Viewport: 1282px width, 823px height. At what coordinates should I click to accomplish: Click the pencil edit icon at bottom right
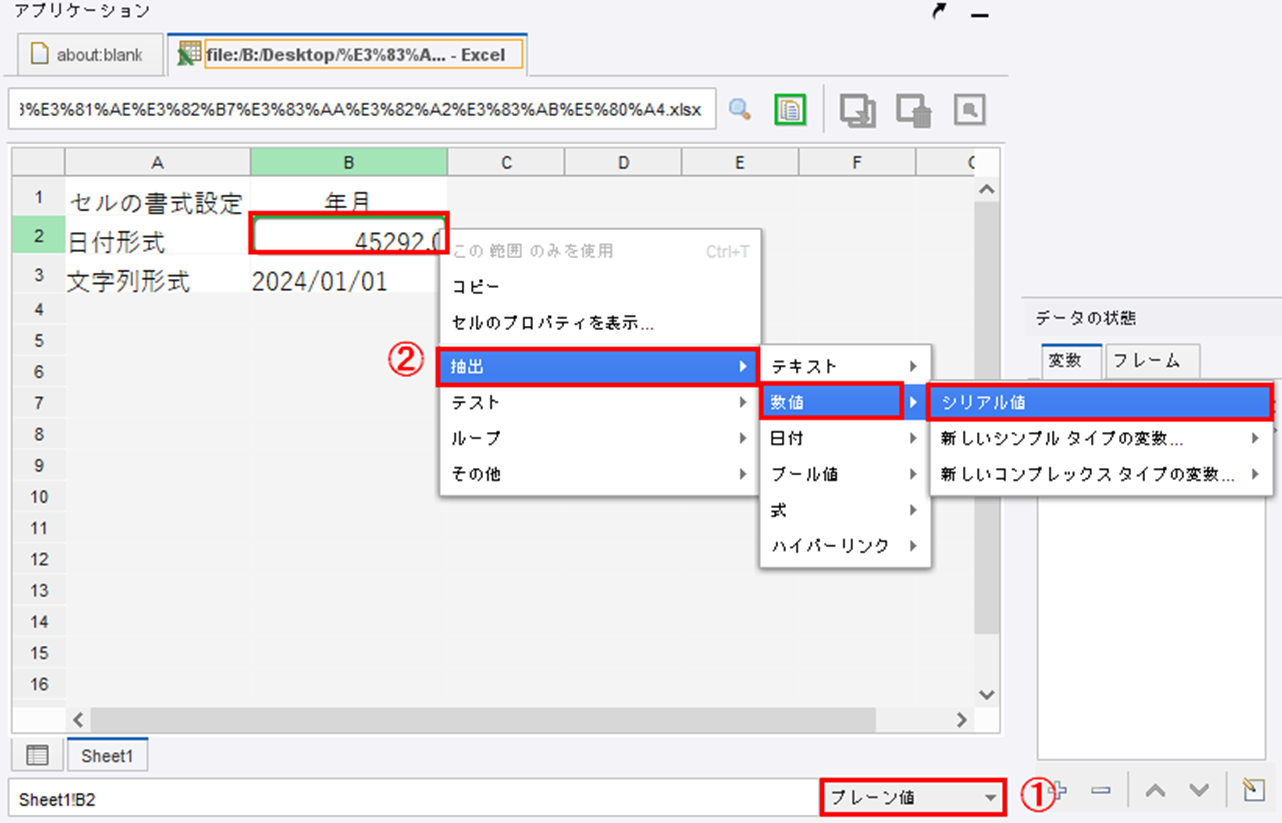(x=1253, y=791)
